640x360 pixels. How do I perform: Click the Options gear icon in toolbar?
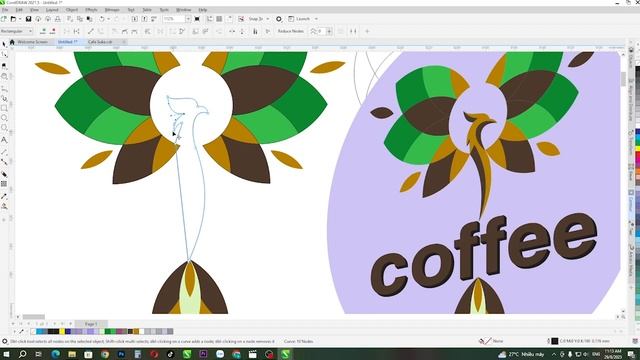(x=279, y=19)
